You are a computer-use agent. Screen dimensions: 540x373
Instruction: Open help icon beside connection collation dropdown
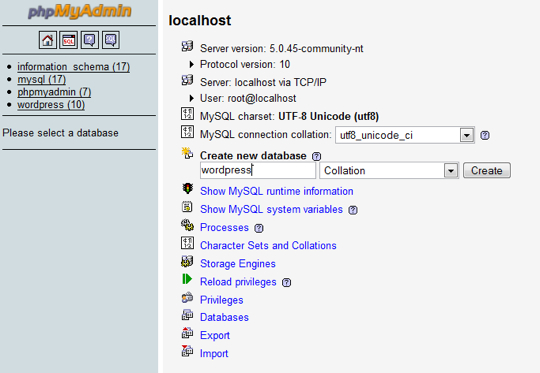tap(485, 135)
